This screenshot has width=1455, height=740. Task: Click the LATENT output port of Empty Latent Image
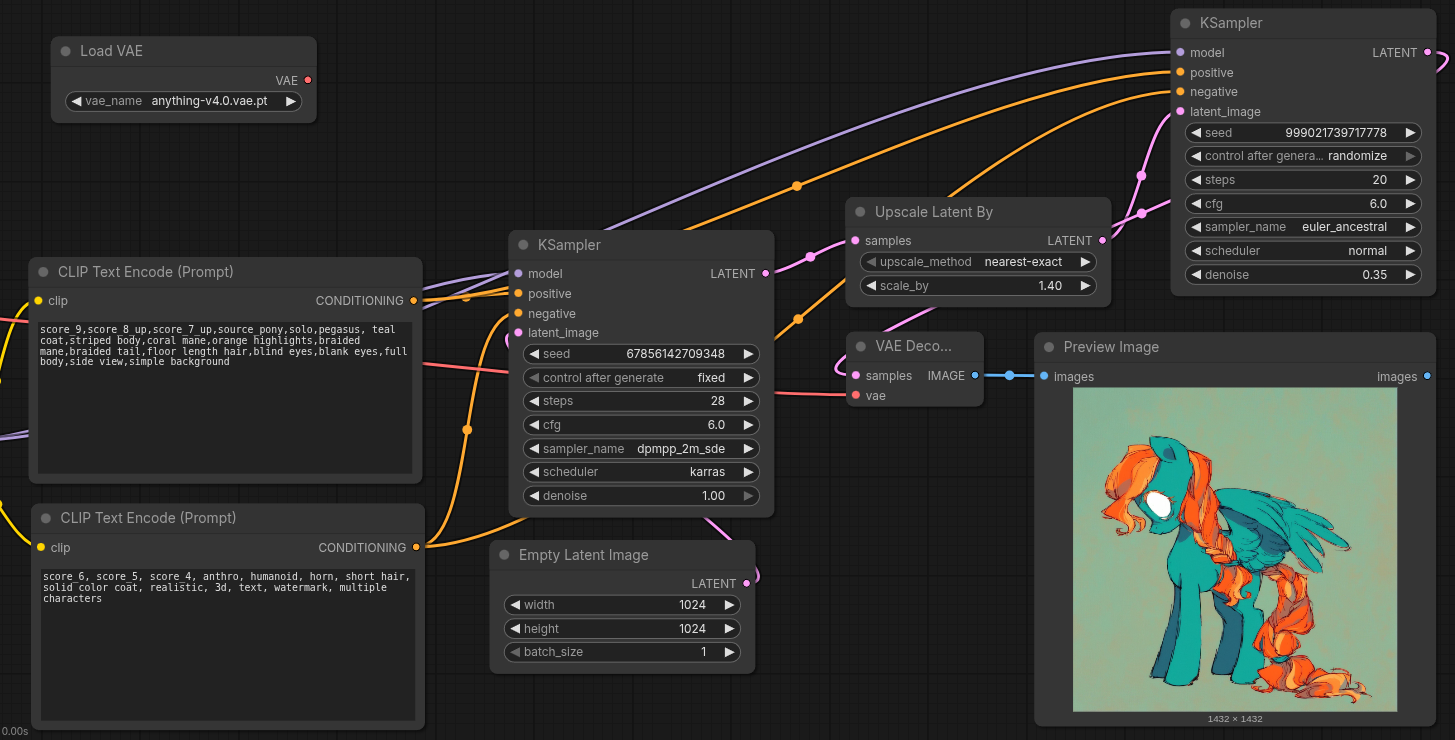[x=746, y=583]
